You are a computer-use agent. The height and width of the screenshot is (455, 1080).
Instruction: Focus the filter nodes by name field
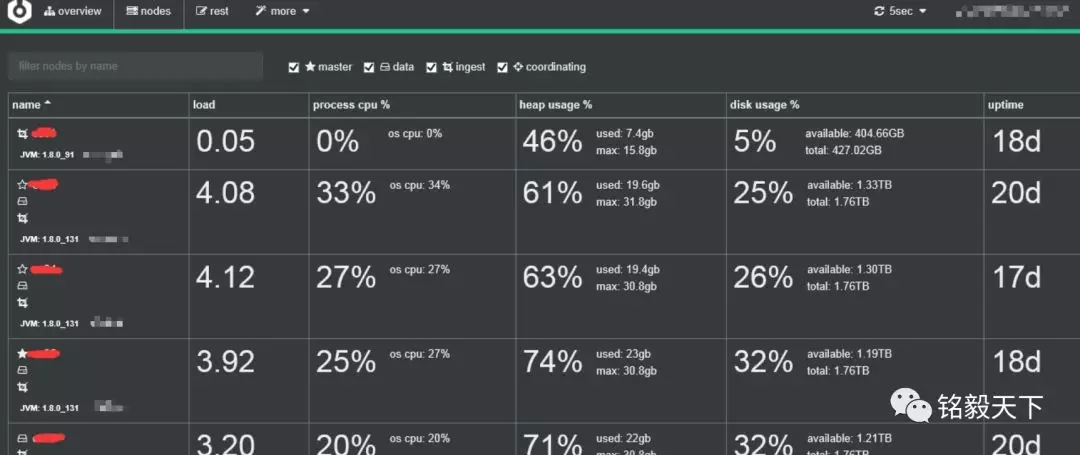point(135,66)
